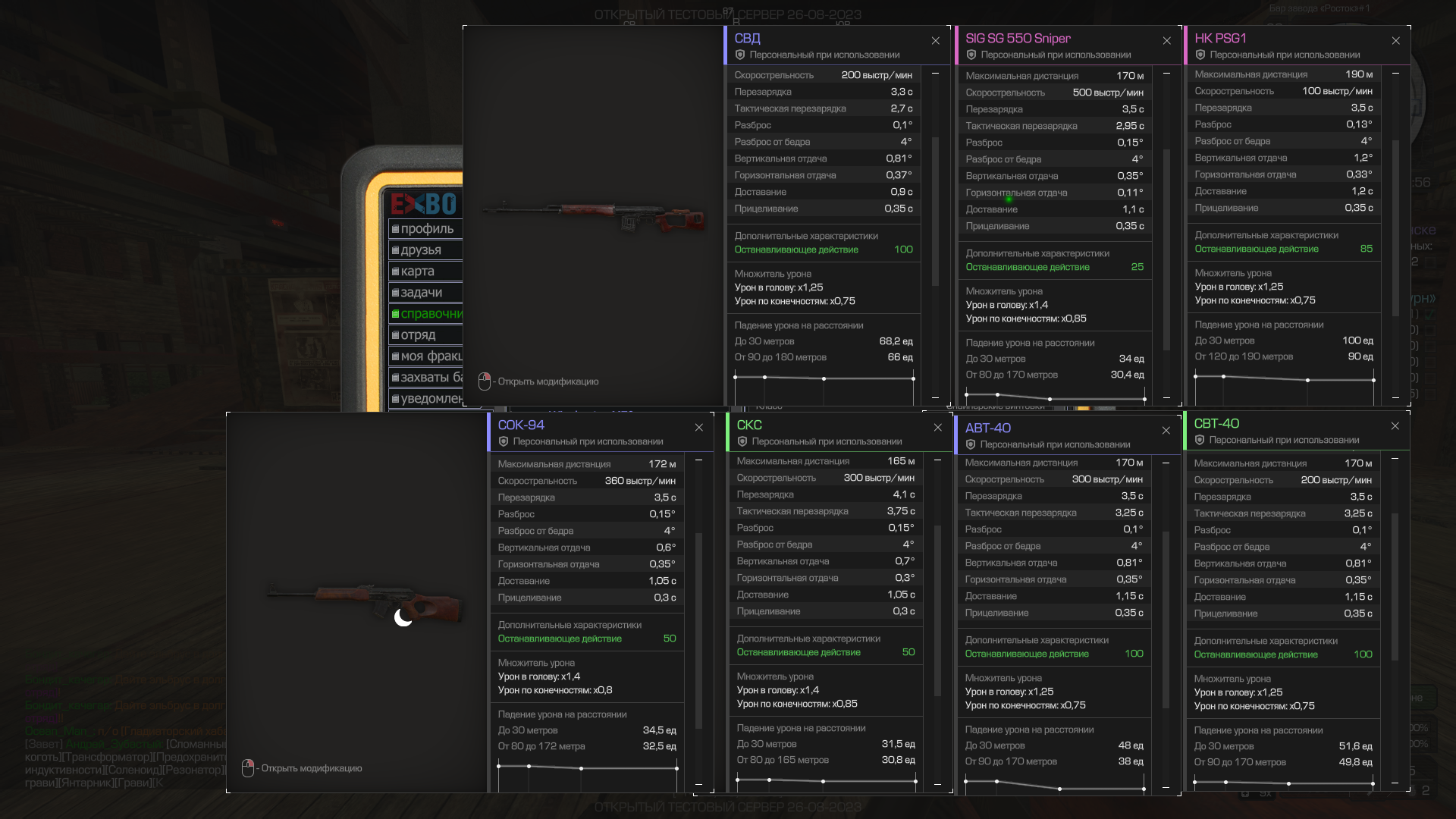Viewport: 1456px width, 819px height.
Task: Open уведомления in the PDA menu
Action: 426,399
